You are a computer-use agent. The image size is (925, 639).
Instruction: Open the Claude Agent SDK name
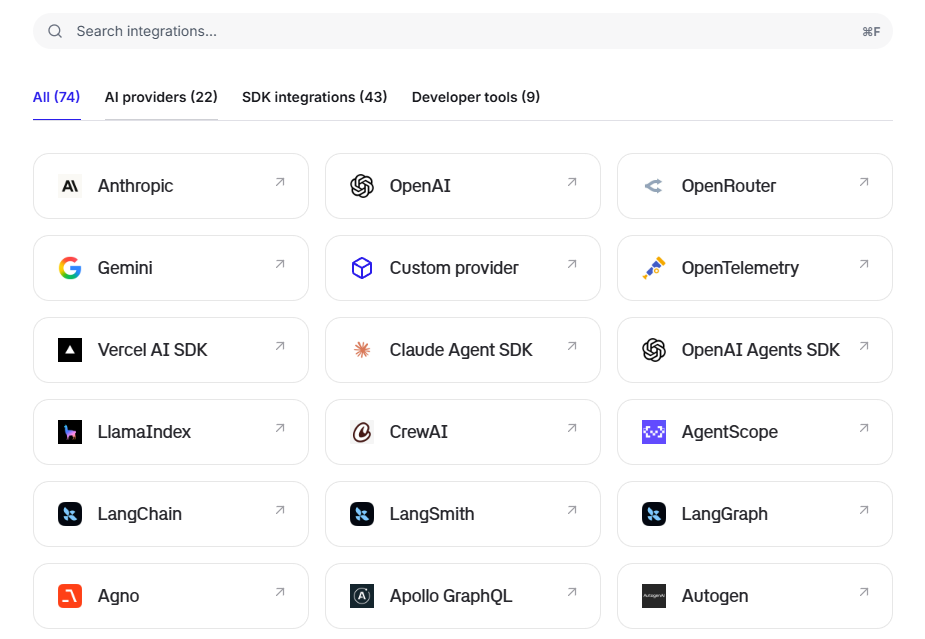pos(461,350)
